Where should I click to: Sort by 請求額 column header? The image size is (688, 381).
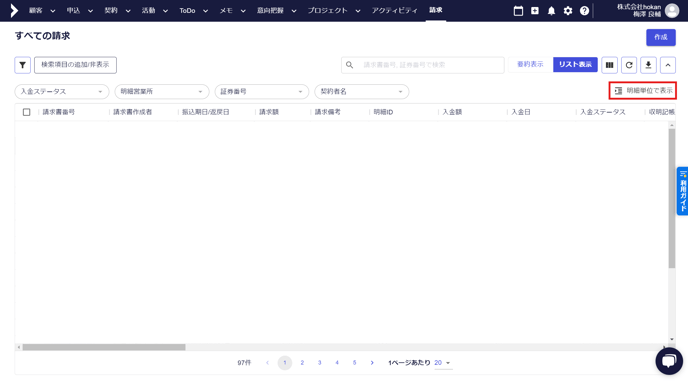pos(269,112)
